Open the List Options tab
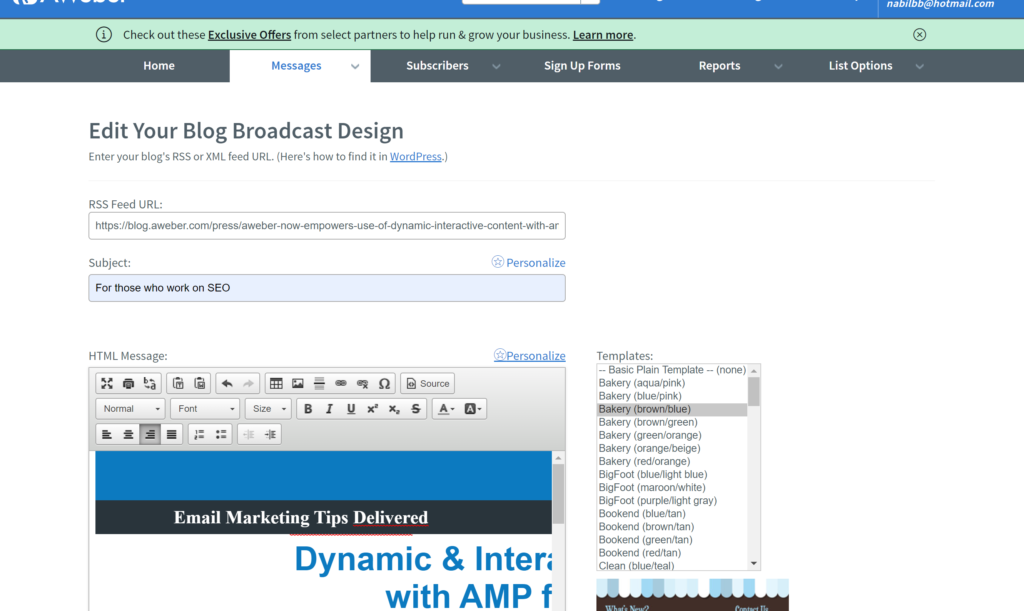Screen dimensions: 1024x611 pyautogui.click(x=860, y=65)
